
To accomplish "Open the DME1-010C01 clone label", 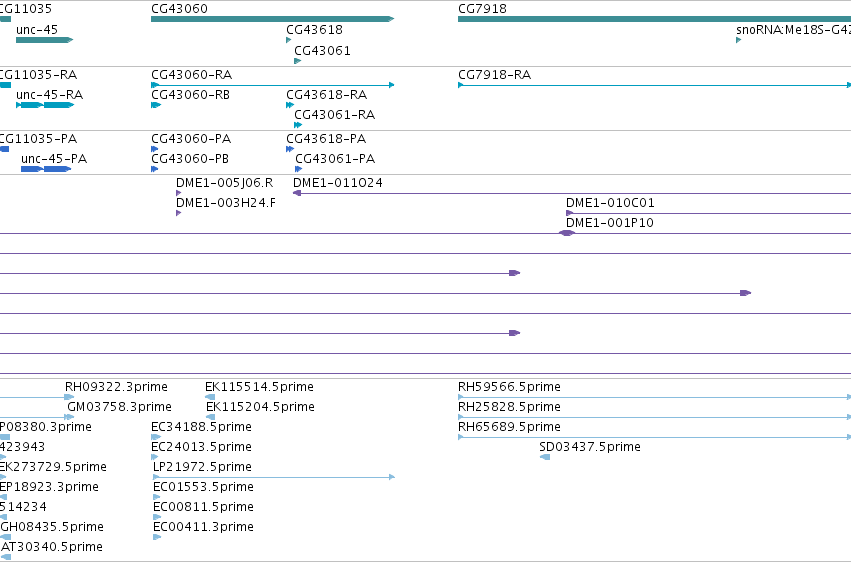I will point(611,203).
